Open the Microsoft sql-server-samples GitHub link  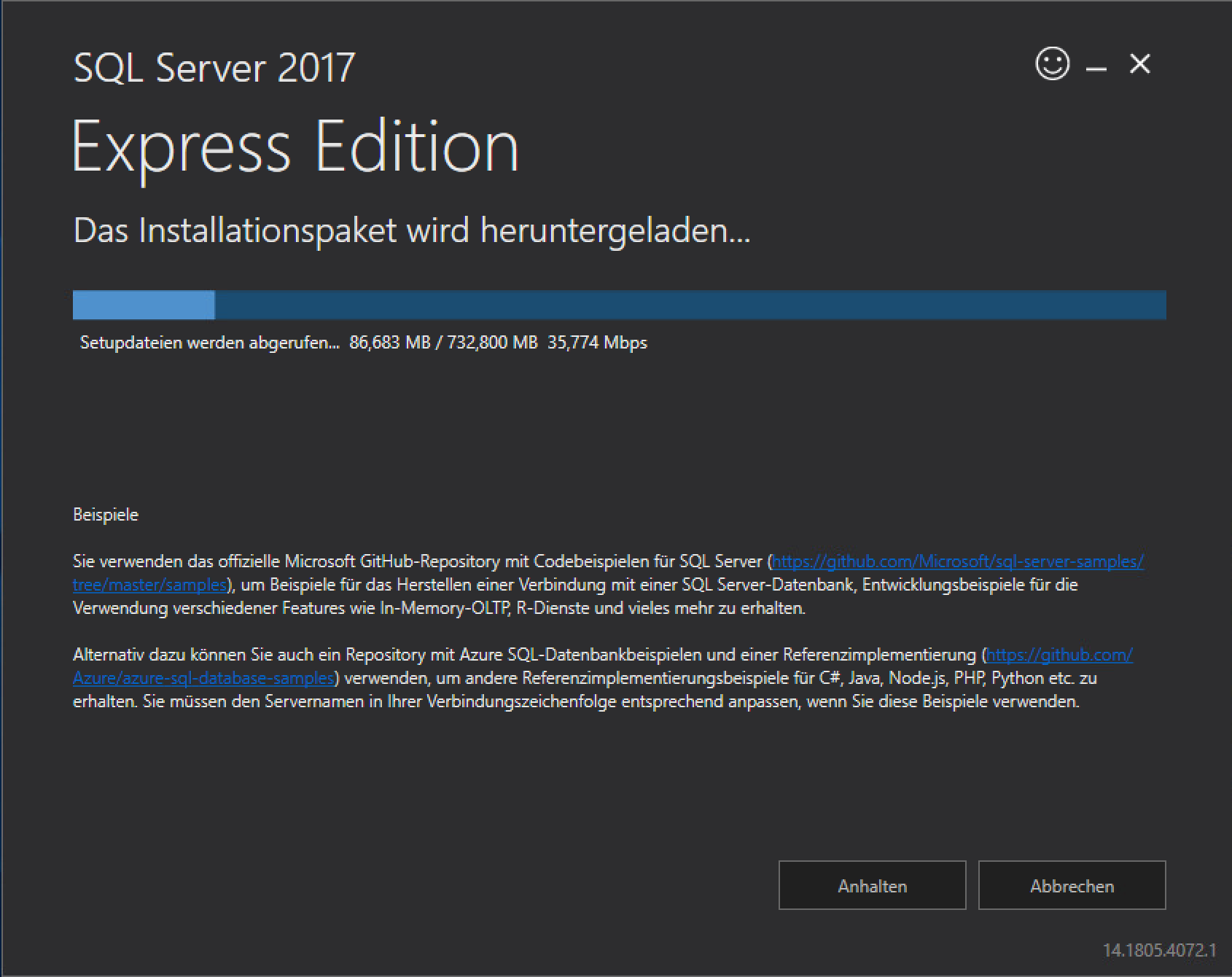[x=957, y=561]
